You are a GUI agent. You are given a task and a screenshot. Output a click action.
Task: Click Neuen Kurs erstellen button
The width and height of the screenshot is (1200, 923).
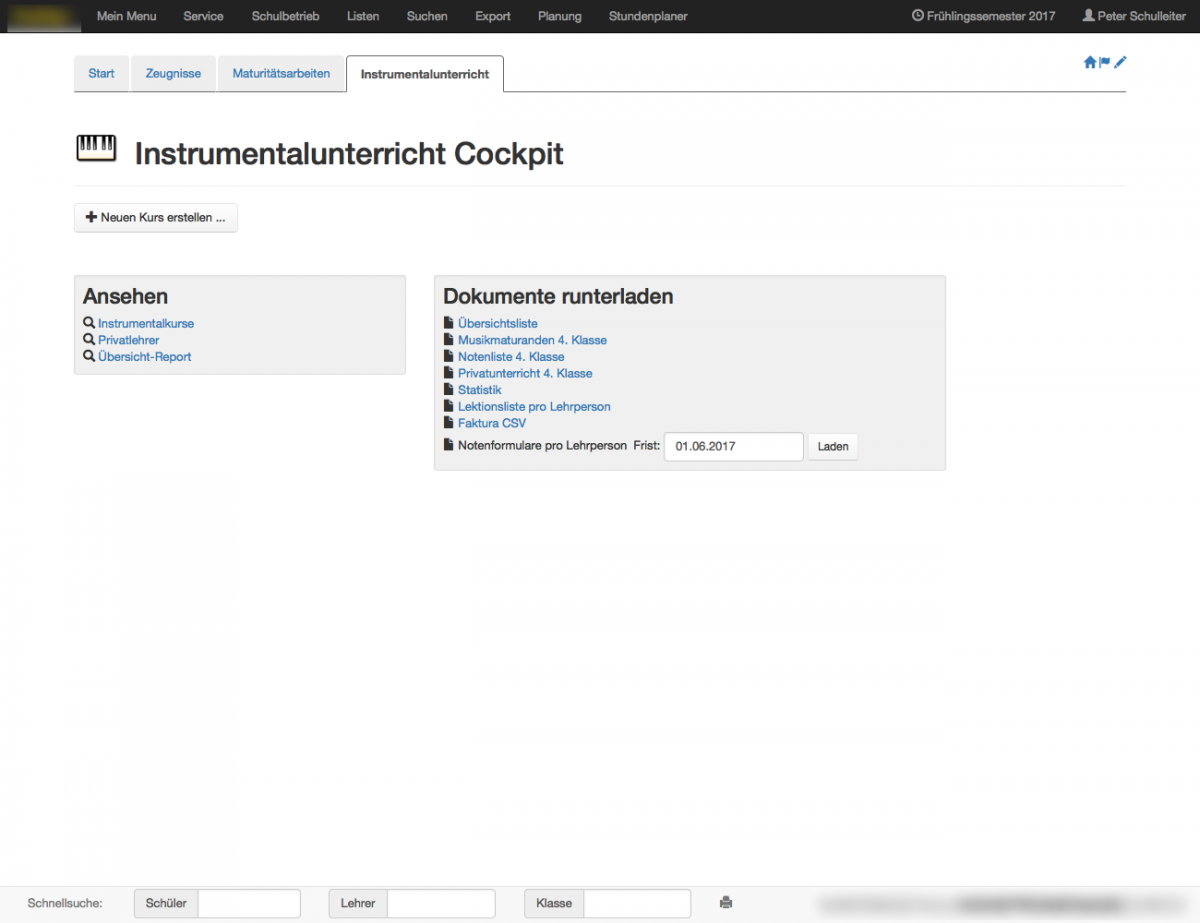point(156,218)
